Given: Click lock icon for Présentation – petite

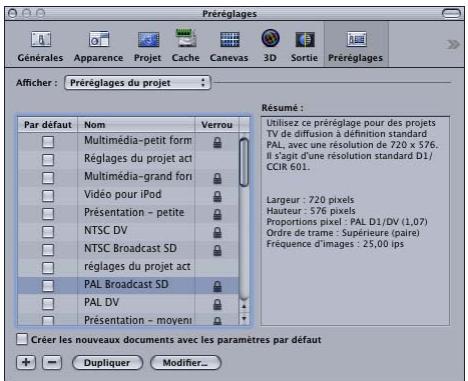Looking at the screenshot, I should click(217, 214).
